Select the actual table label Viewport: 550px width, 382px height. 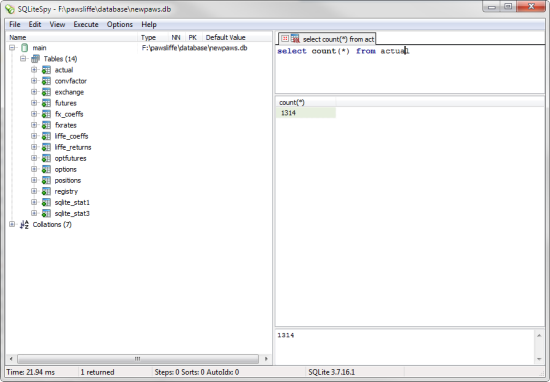64,70
